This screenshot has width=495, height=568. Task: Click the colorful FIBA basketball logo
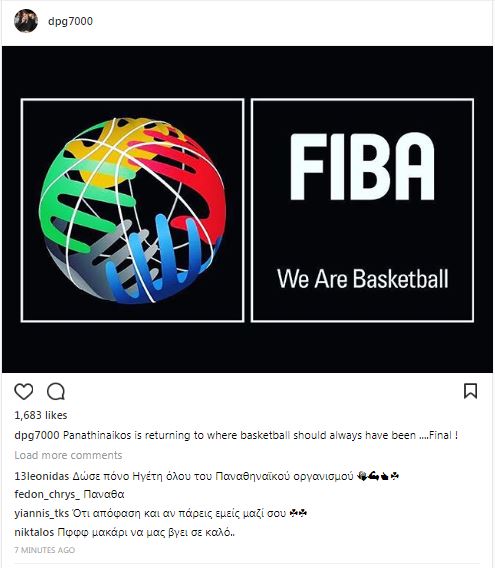[x=133, y=210]
